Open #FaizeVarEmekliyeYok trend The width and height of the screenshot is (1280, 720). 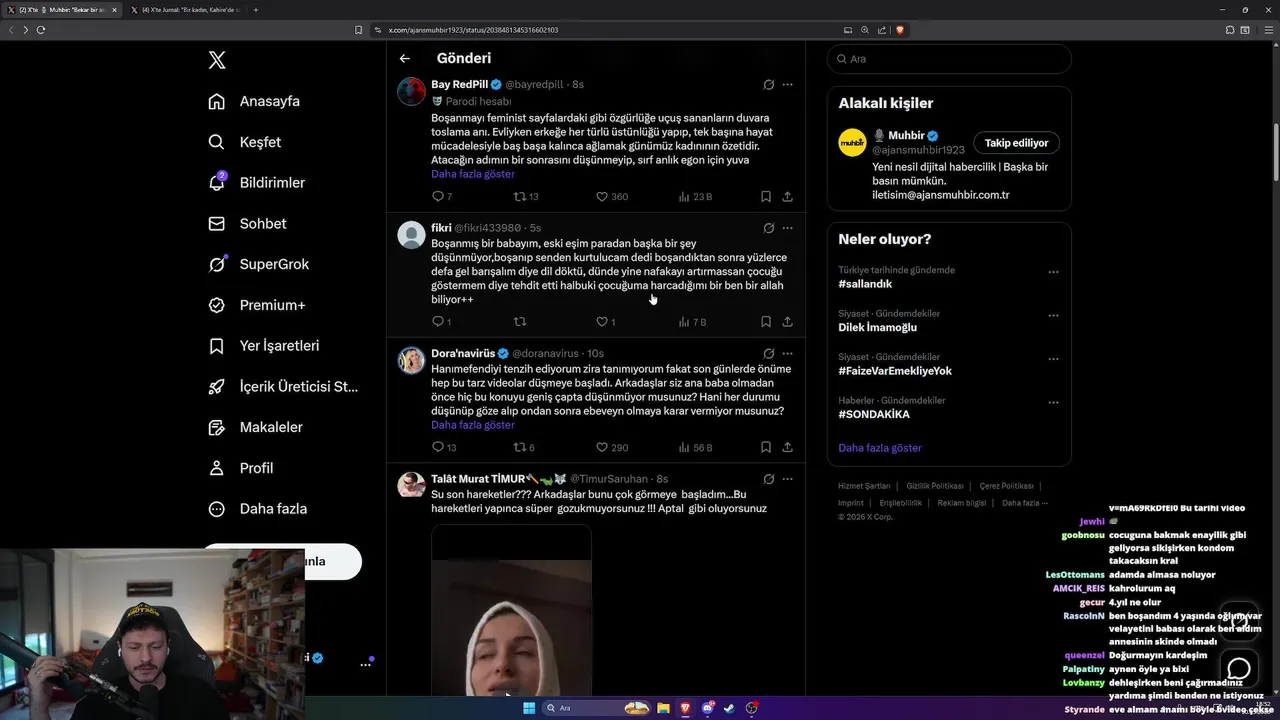895,371
